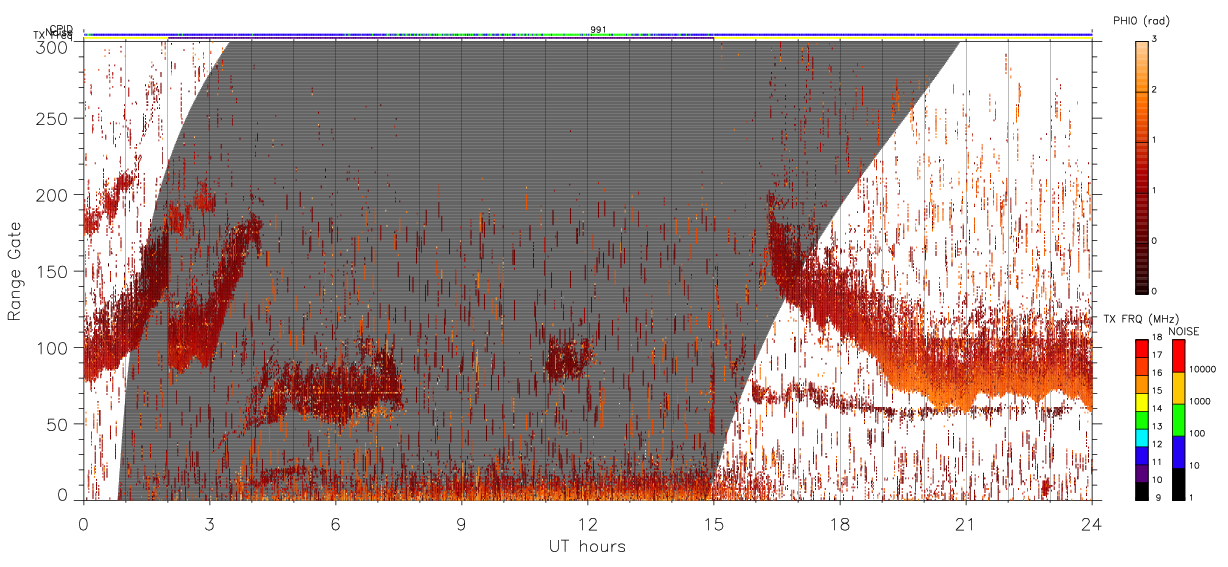Screen dimensions: 1228x567
Task: Click the TX FRQ tick label 15
Action: tap(1157, 392)
